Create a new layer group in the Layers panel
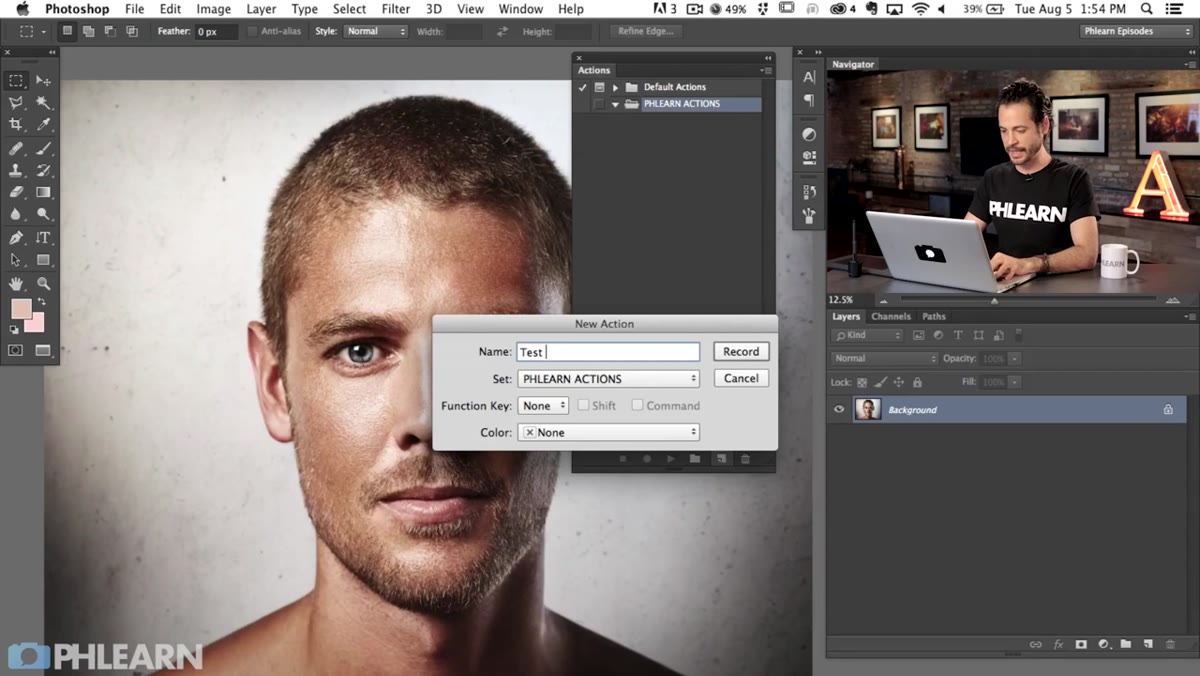Screen dimensions: 1200x676 click(x=1125, y=645)
